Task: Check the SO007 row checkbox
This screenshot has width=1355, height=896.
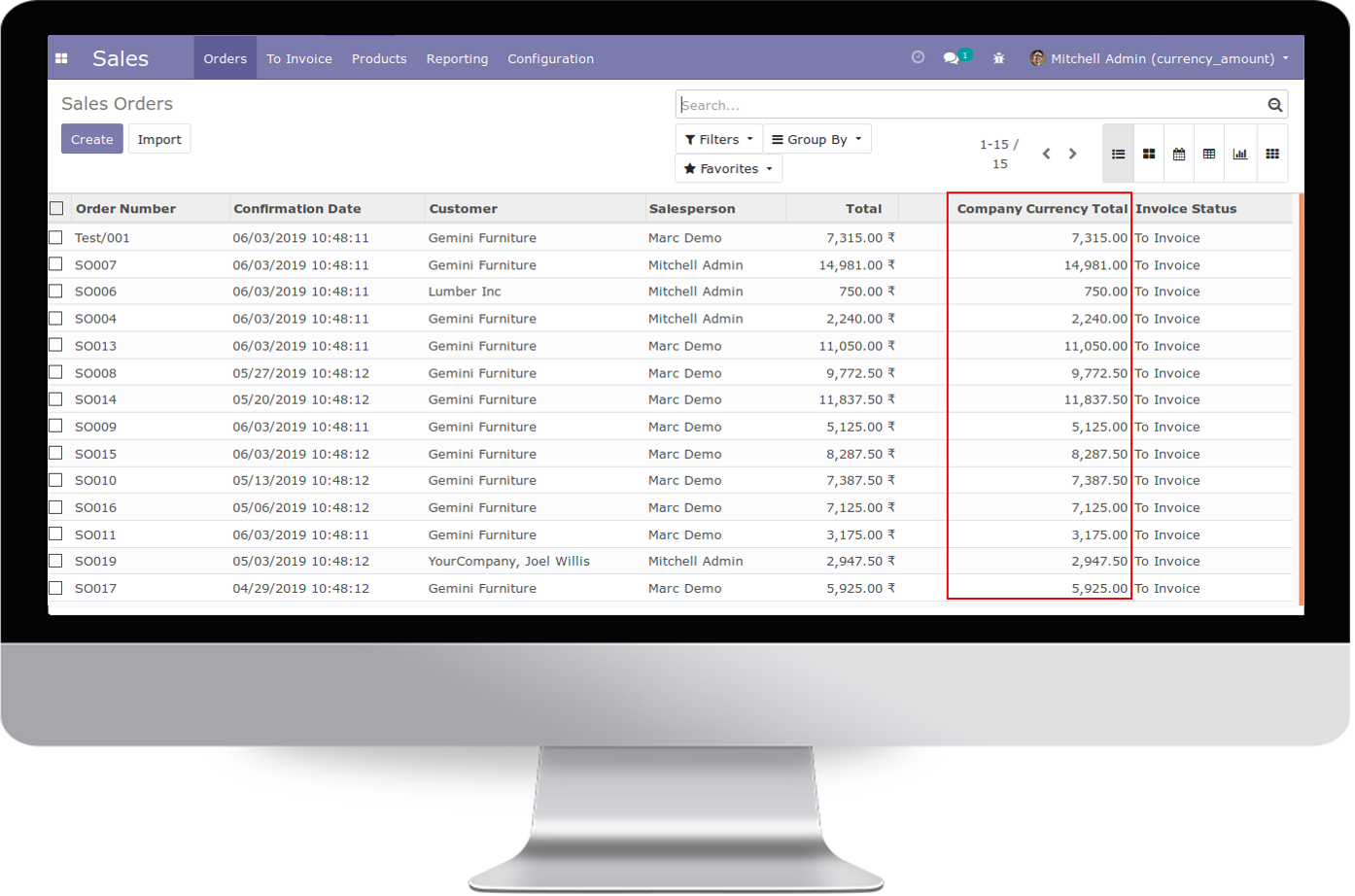Action: pyautogui.click(x=55, y=264)
